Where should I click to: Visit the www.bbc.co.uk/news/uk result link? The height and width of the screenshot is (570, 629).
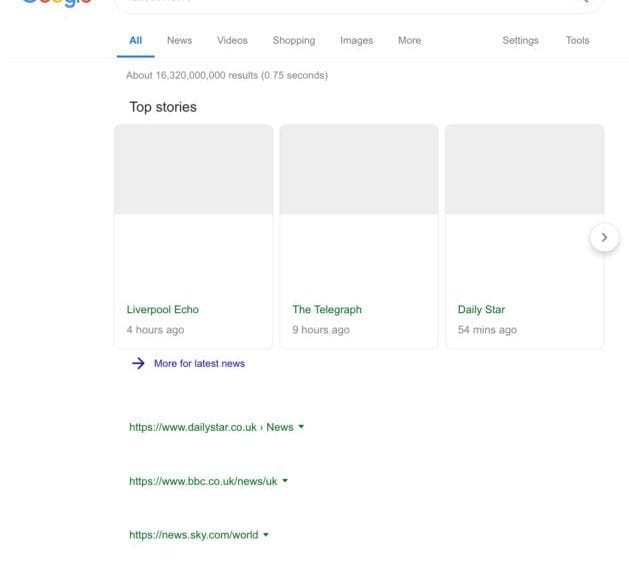[203, 481]
